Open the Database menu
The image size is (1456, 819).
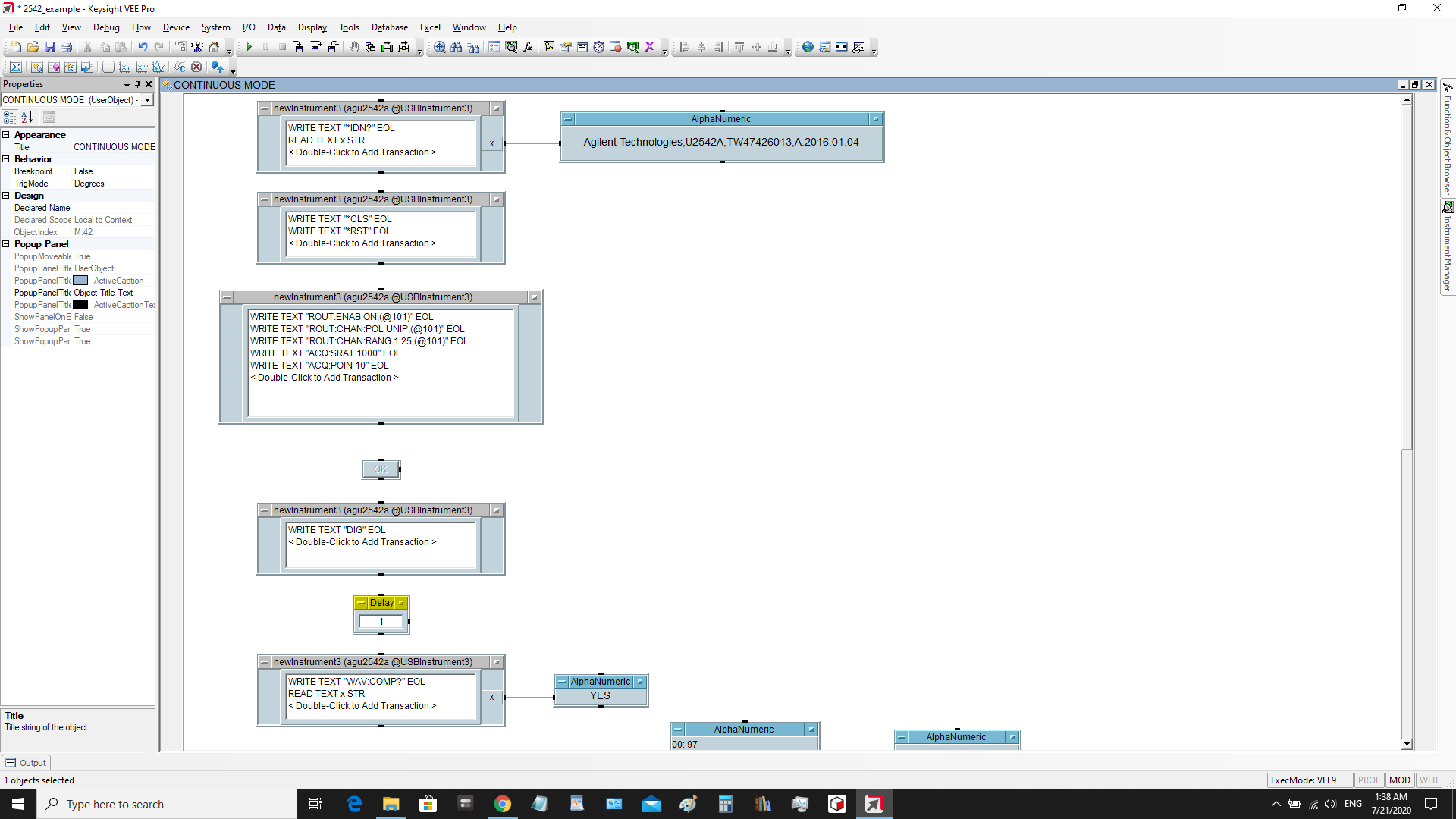point(389,27)
